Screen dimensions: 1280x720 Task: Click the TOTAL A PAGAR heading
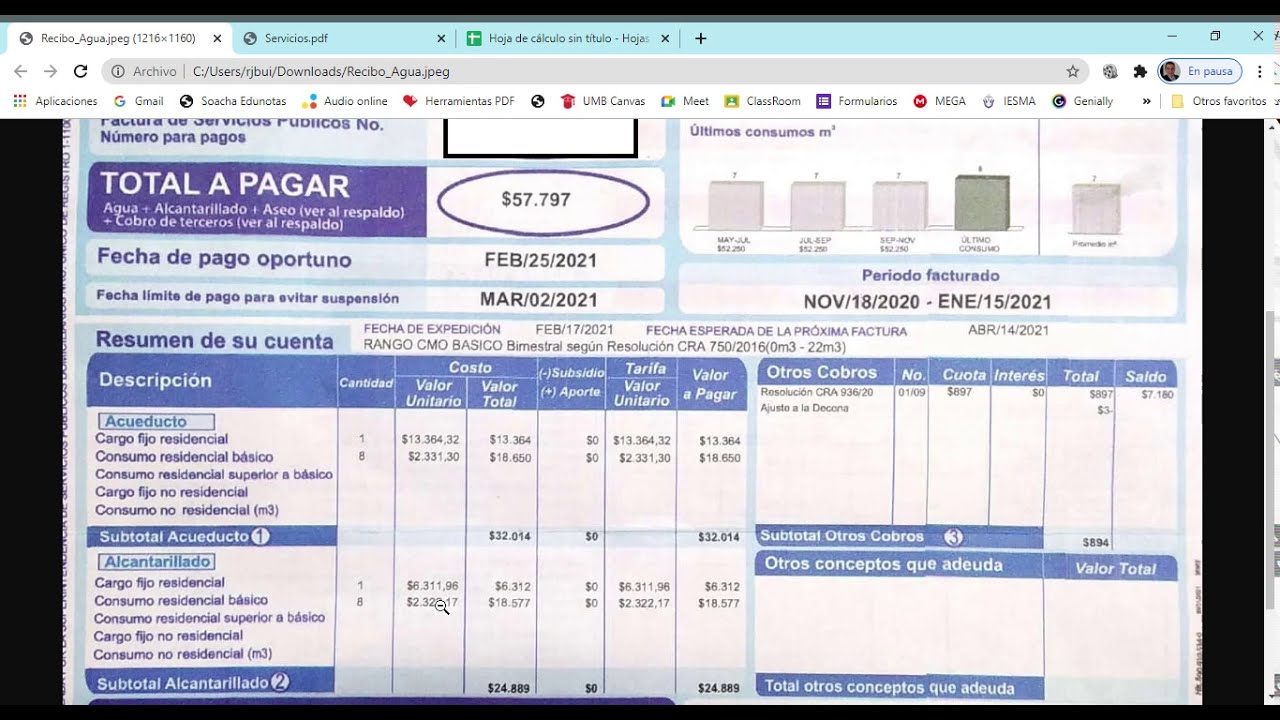(x=224, y=184)
